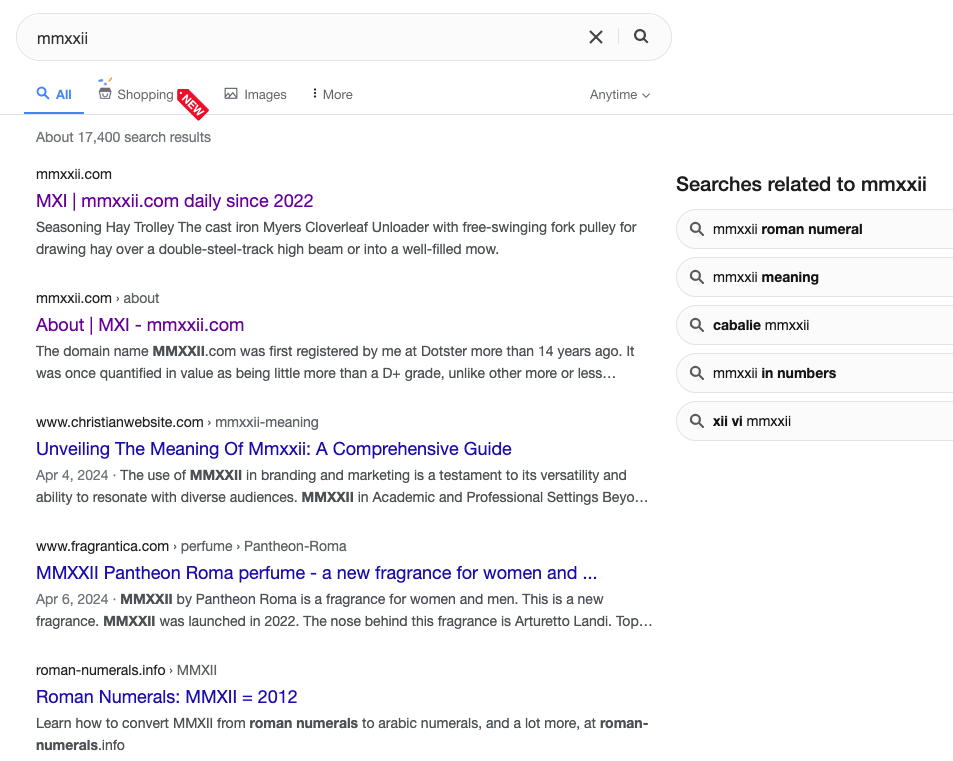Click the Images tab picture icon
The image size is (953, 761).
(231, 94)
